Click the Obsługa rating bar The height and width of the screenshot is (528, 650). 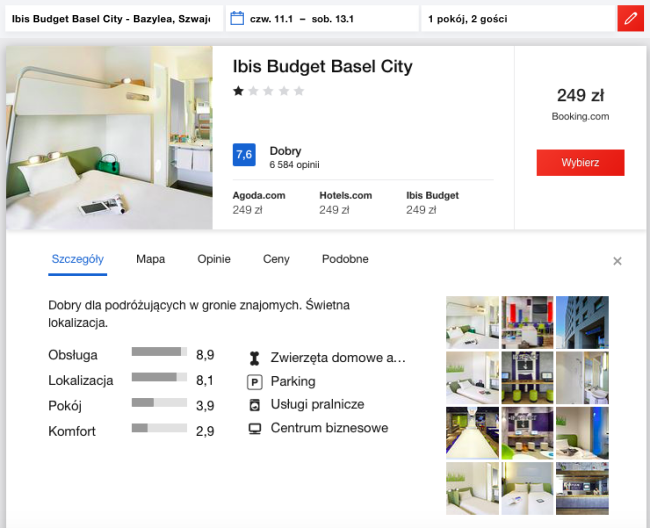pos(159,351)
